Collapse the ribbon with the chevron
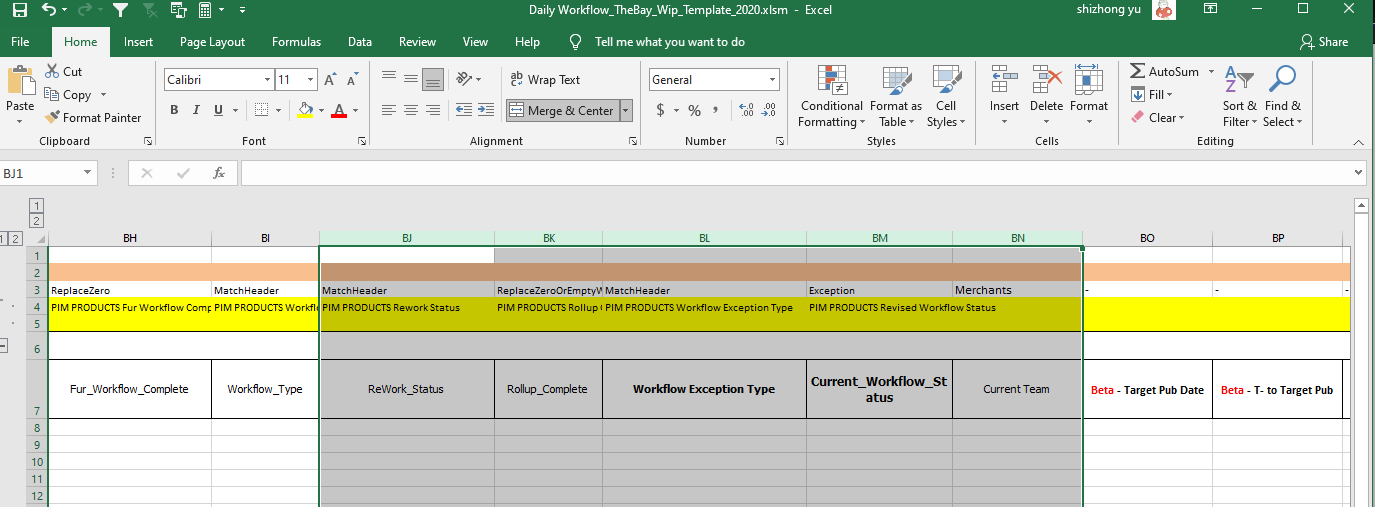The height and width of the screenshot is (507, 1375). pyautogui.click(x=1360, y=142)
